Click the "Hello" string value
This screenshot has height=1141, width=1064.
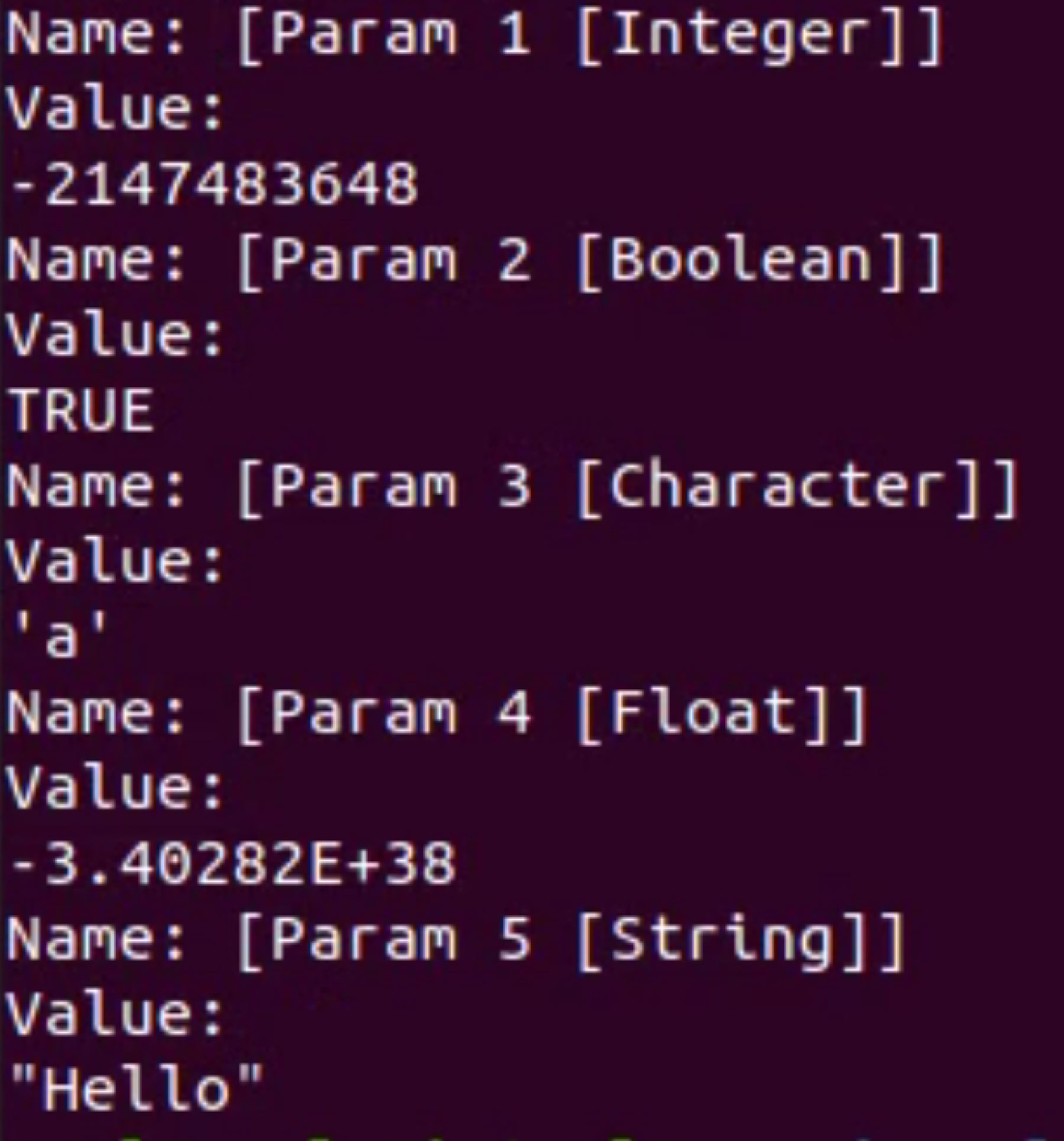pos(136,1088)
